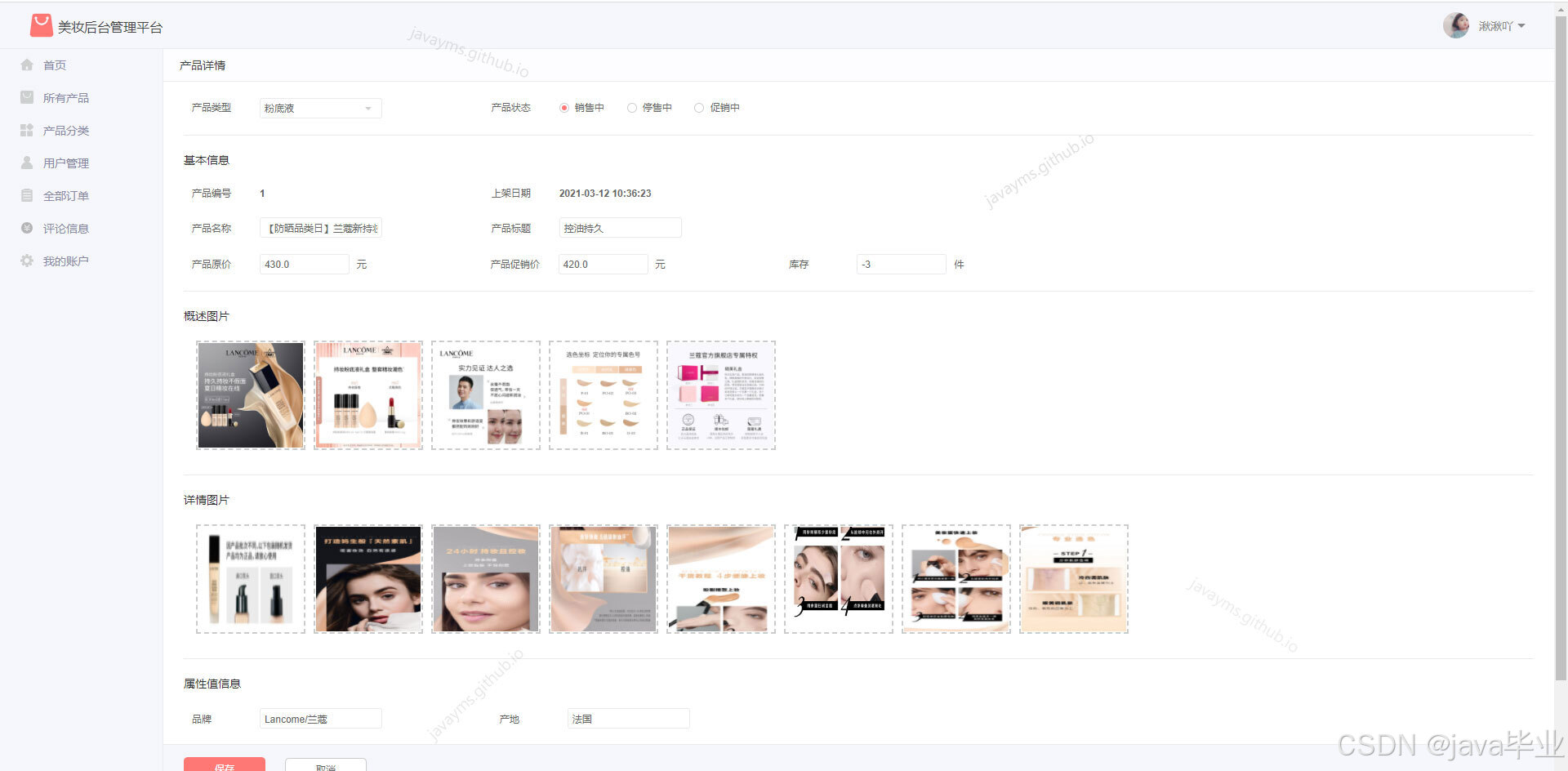Viewport: 1568px width, 771px height.
Task: Click the home icon beside 首页
Action: [x=27, y=65]
